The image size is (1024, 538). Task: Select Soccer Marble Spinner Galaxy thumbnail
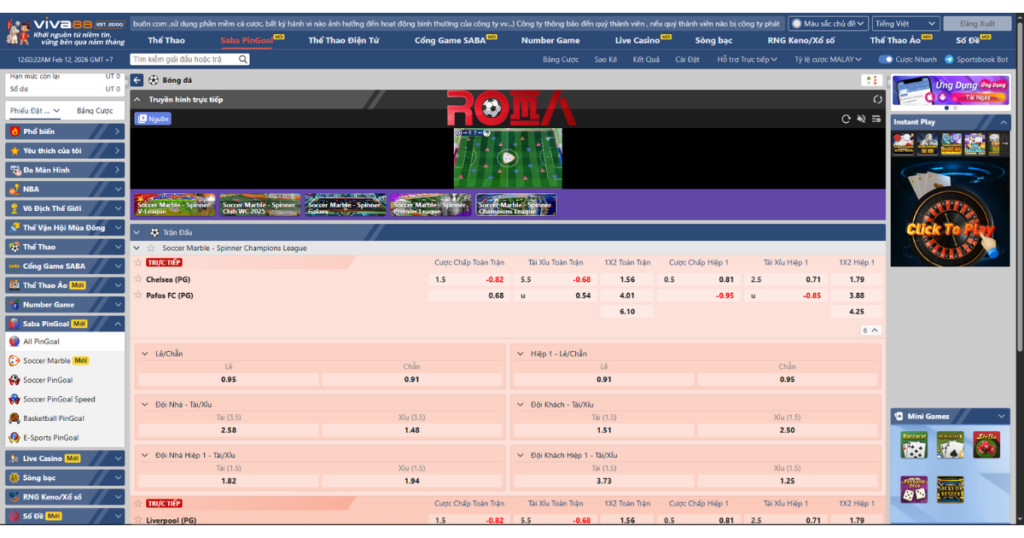tap(345, 204)
